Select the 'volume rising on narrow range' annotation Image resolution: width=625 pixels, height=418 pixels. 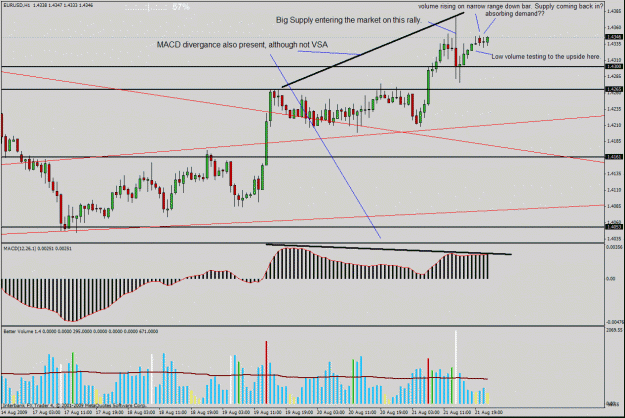click(x=511, y=6)
